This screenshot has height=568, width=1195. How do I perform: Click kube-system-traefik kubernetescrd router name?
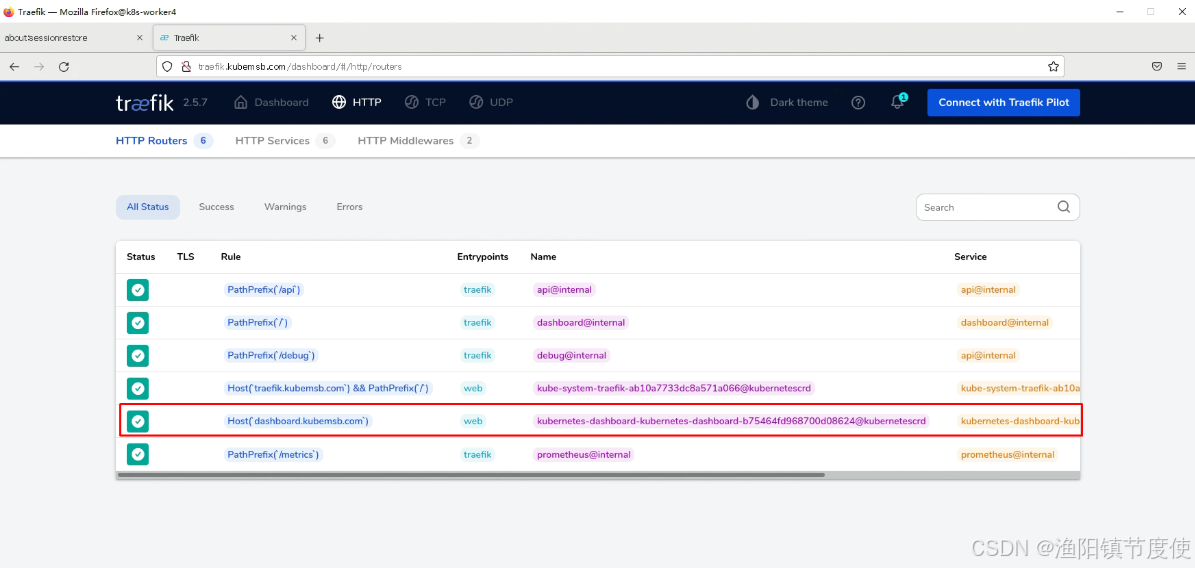click(674, 388)
